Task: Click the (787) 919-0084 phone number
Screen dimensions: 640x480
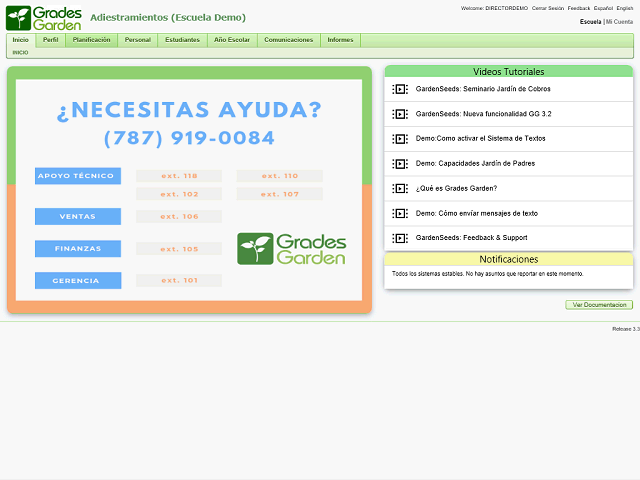Action: (x=189, y=138)
